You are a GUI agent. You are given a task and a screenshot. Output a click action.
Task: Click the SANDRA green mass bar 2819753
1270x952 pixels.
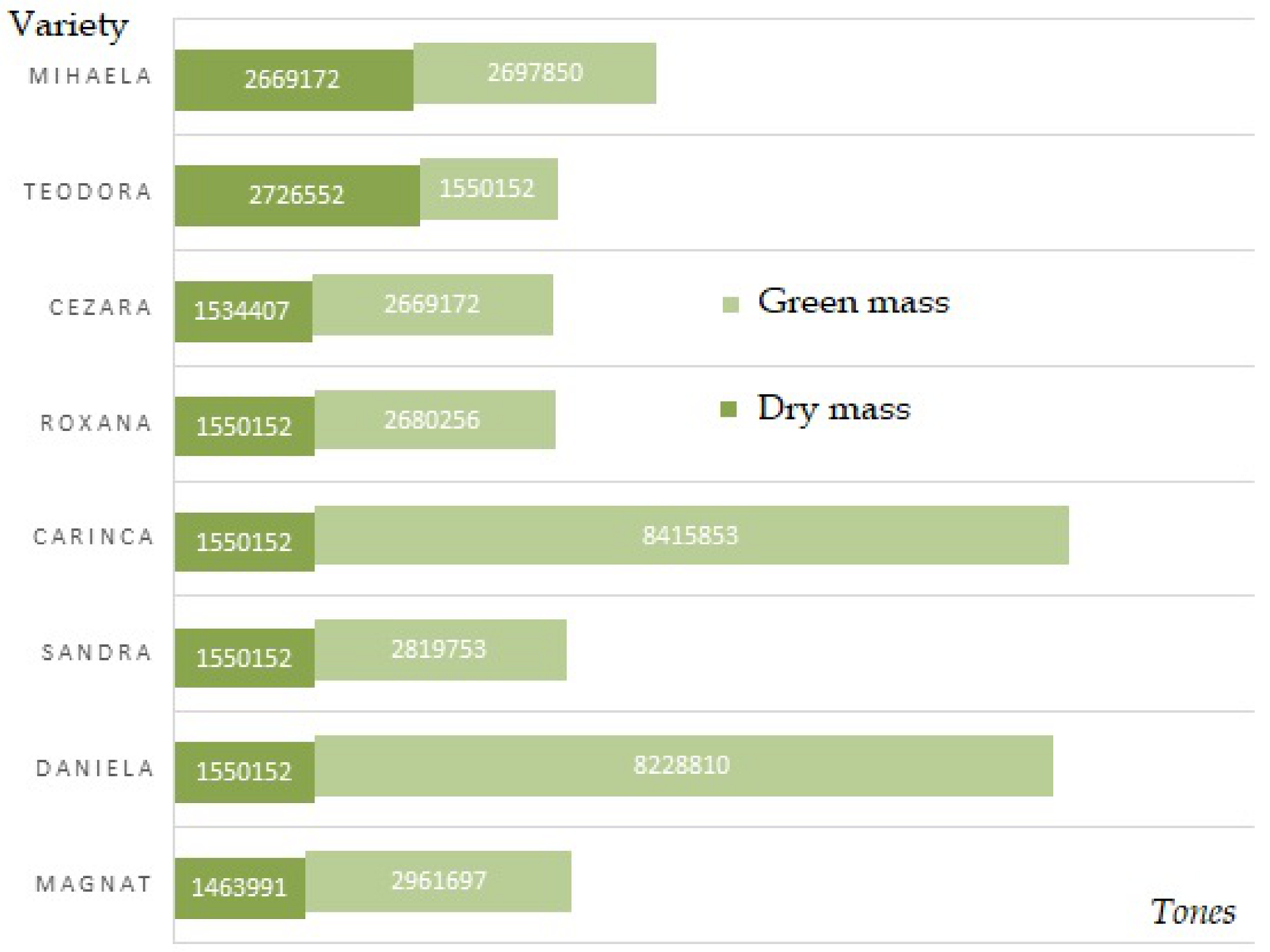[440, 650]
